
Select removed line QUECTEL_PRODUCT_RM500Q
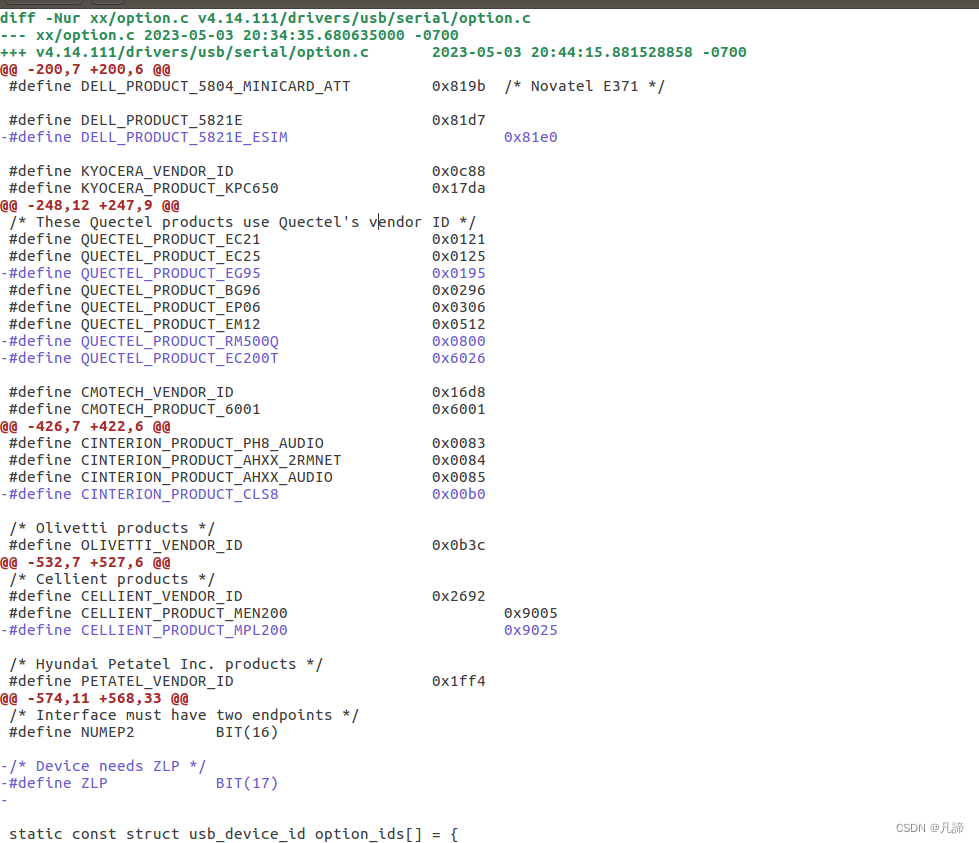pos(243,341)
